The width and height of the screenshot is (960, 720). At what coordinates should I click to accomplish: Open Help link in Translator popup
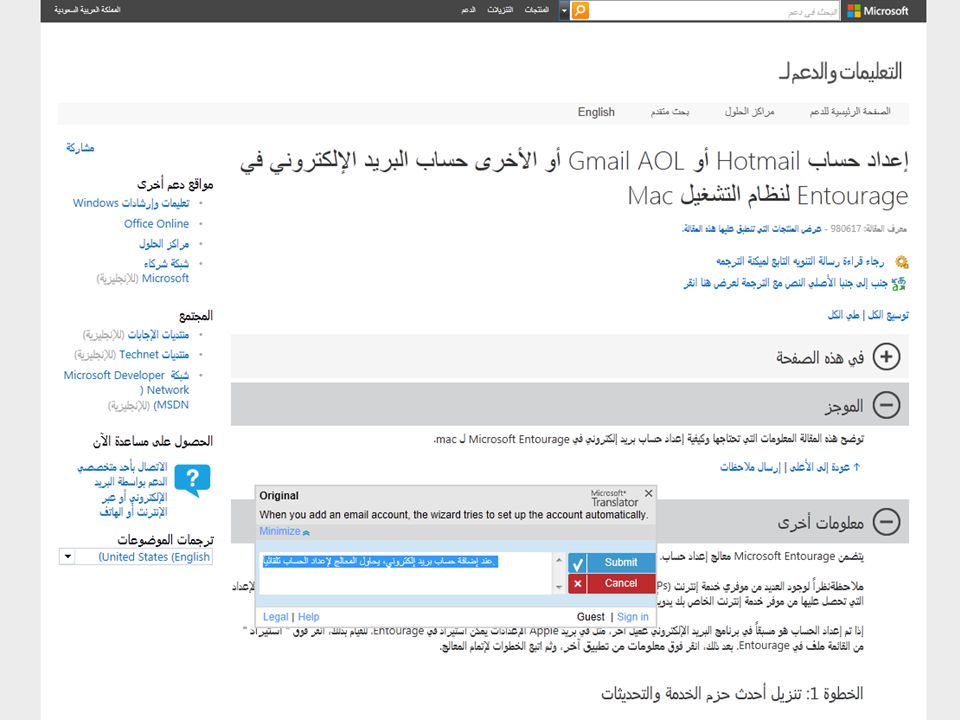[309, 617]
